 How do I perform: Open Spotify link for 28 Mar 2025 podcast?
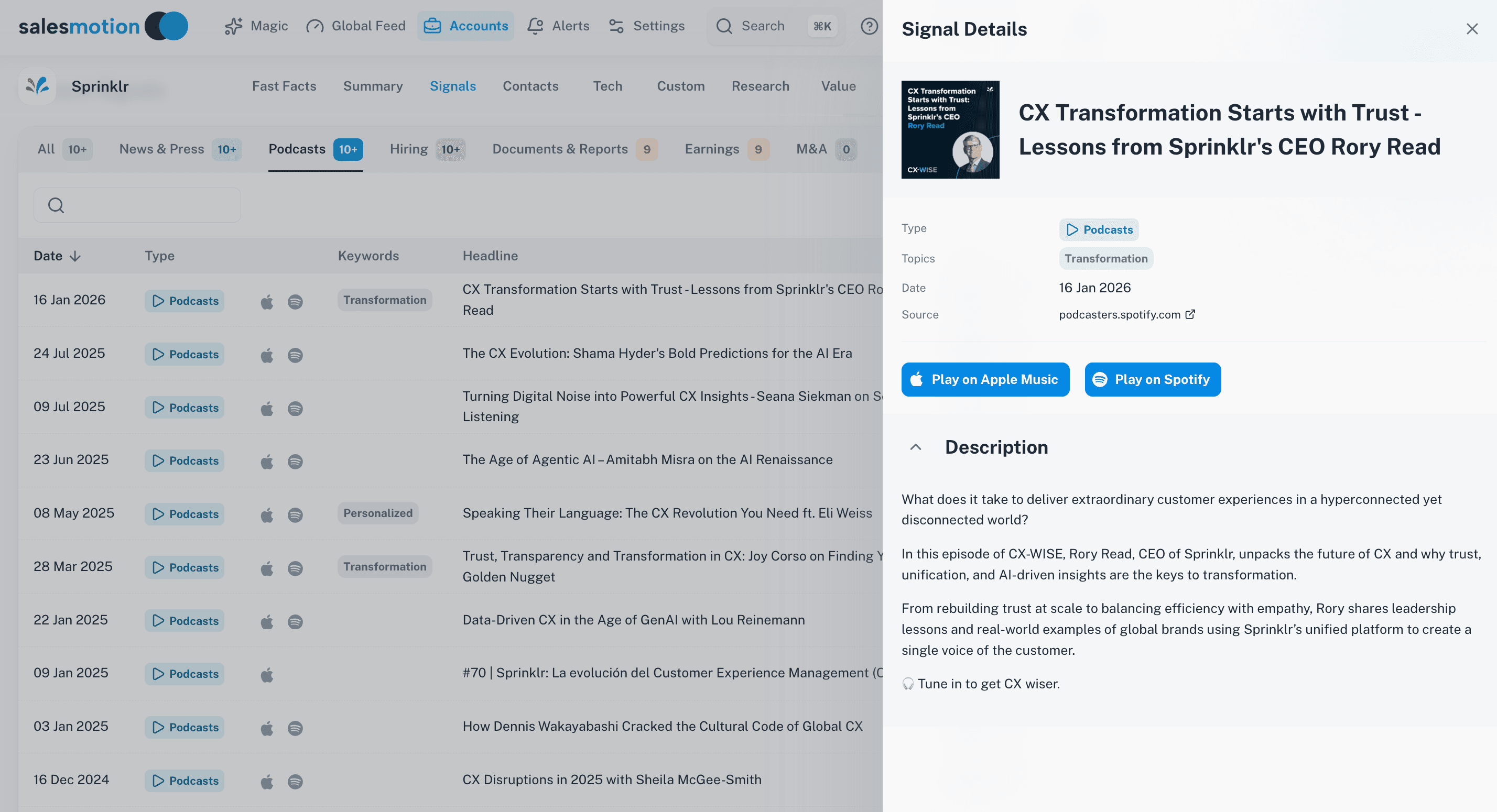click(295, 568)
